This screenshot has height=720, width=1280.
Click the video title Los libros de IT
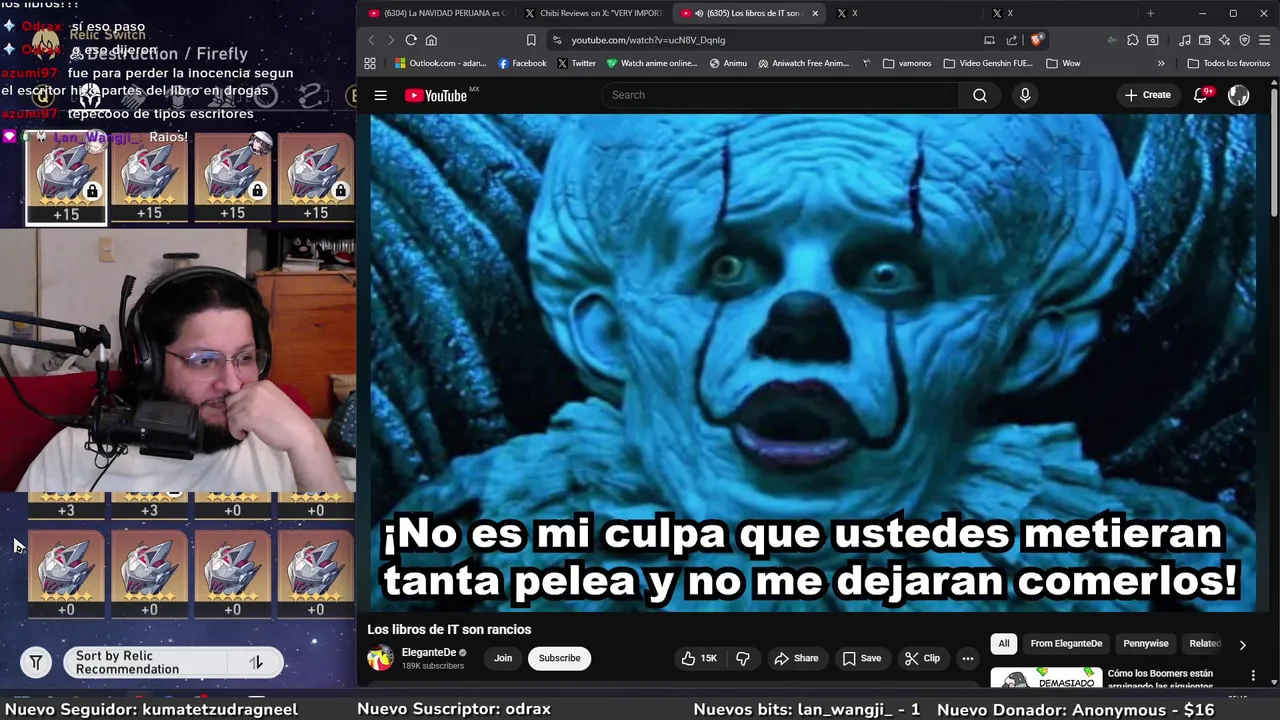click(449, 629)
